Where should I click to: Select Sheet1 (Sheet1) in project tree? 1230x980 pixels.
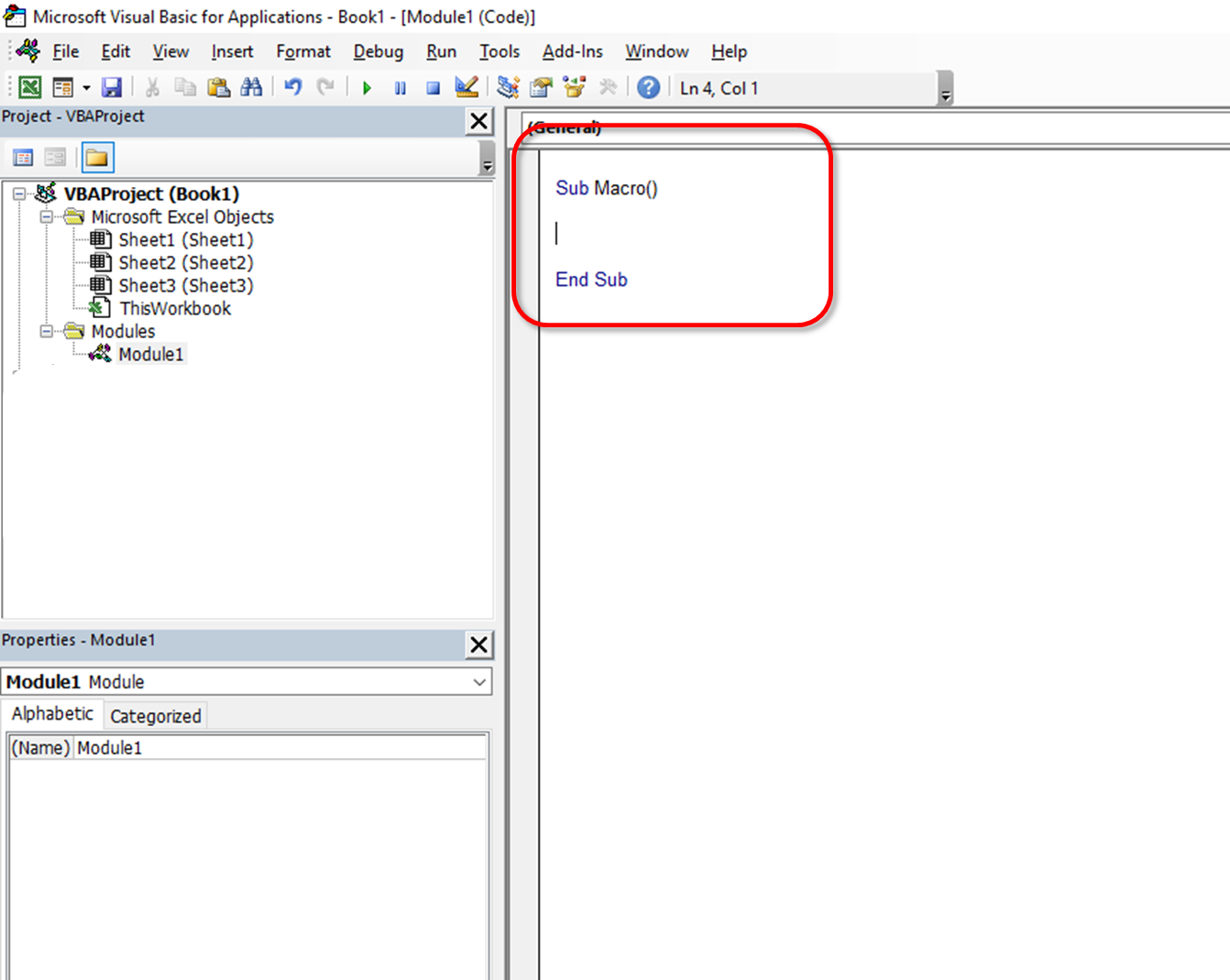coord(186,240)
